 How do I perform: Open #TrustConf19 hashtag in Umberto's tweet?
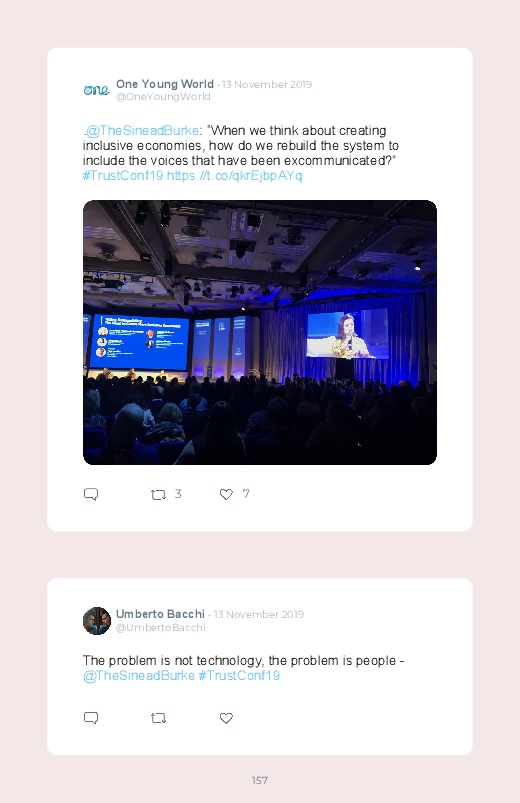click(x=239, y=675)
